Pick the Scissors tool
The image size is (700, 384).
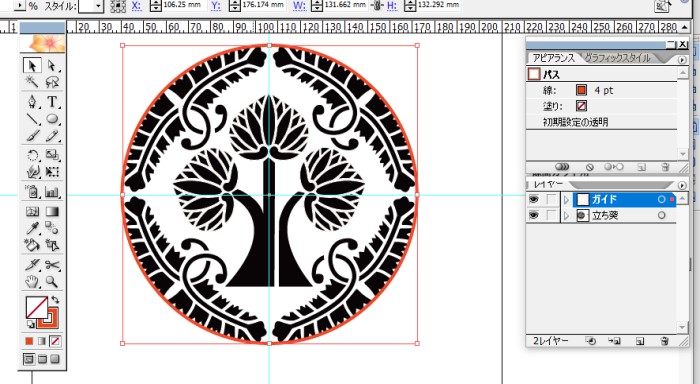coord(52,265)
